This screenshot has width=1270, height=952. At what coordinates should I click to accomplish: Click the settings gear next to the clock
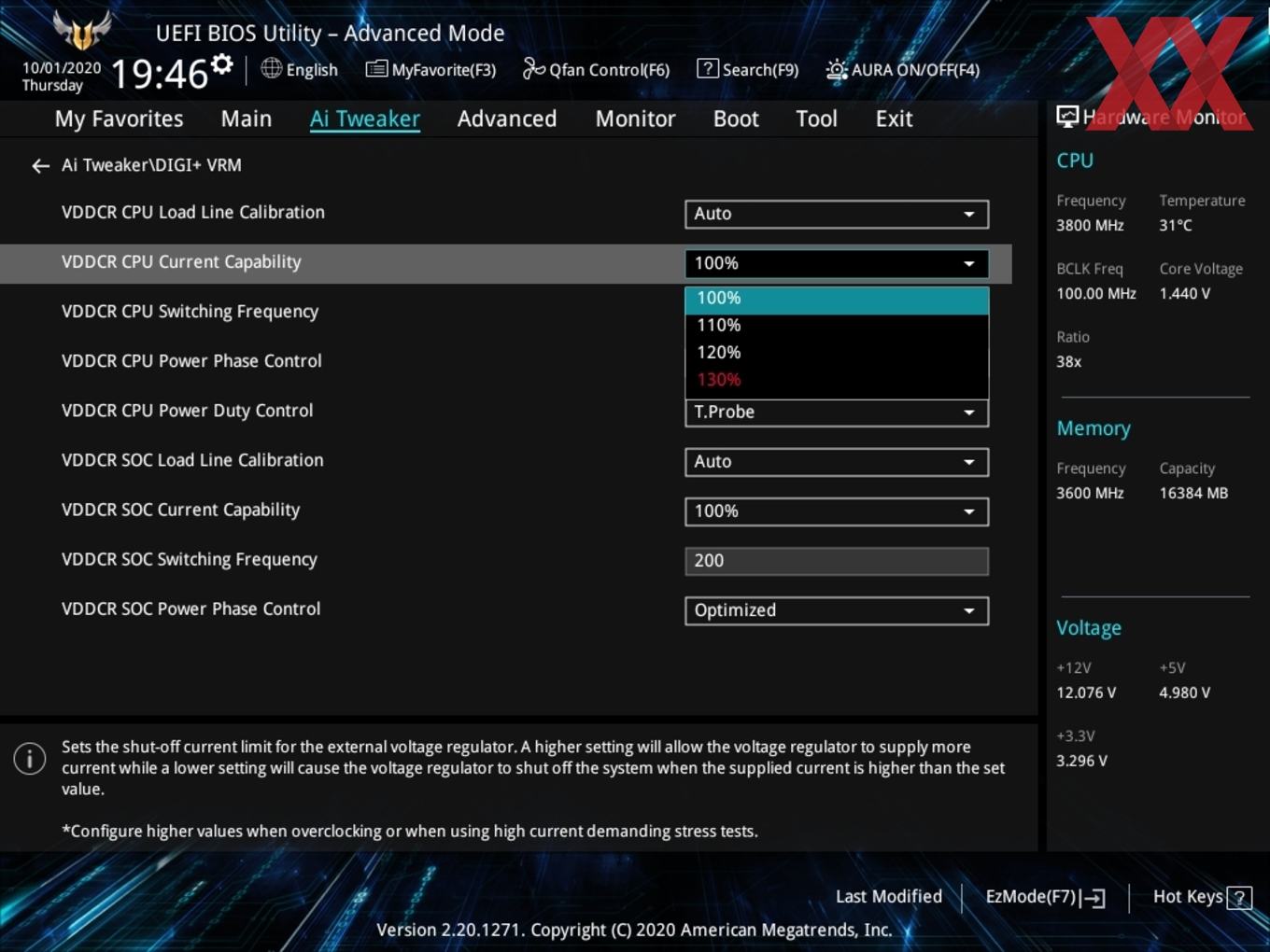222,64
